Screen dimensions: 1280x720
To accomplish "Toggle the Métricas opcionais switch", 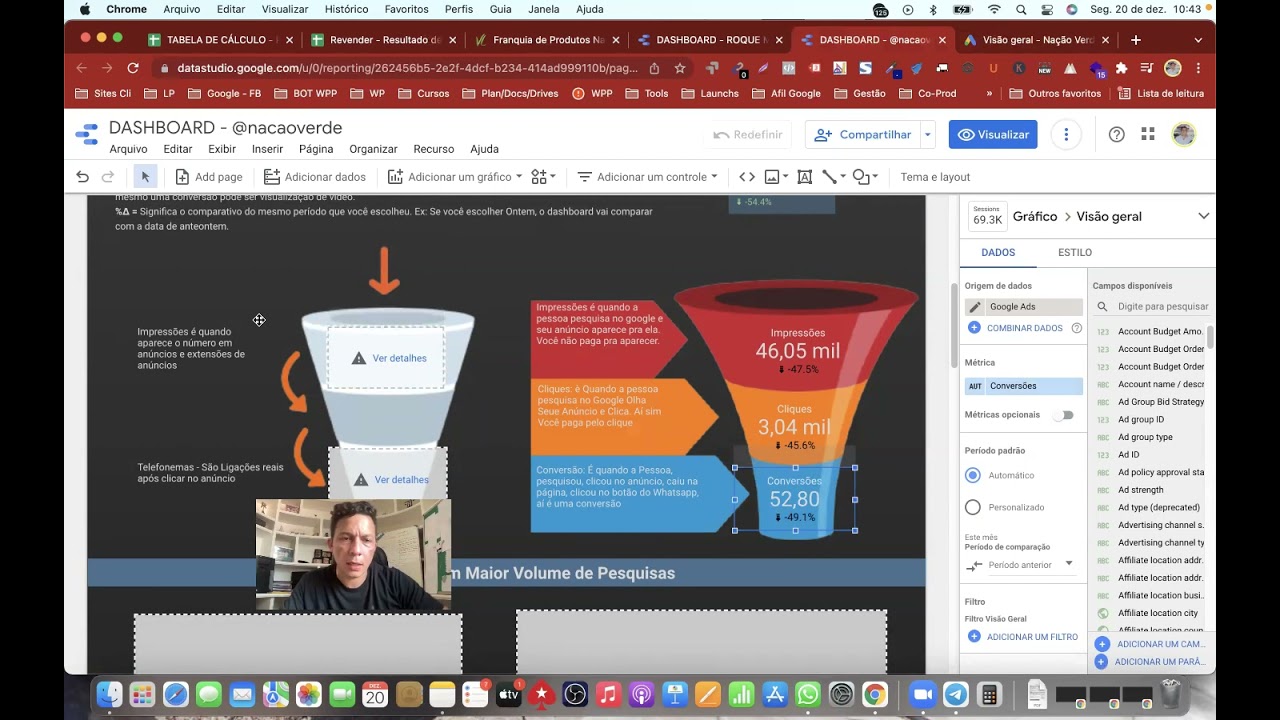I will pyautogui.click(x=1063, y=415).
